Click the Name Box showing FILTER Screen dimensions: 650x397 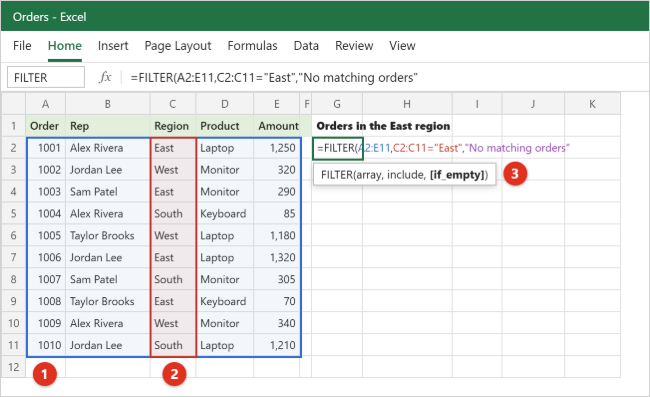click(46, 77)
